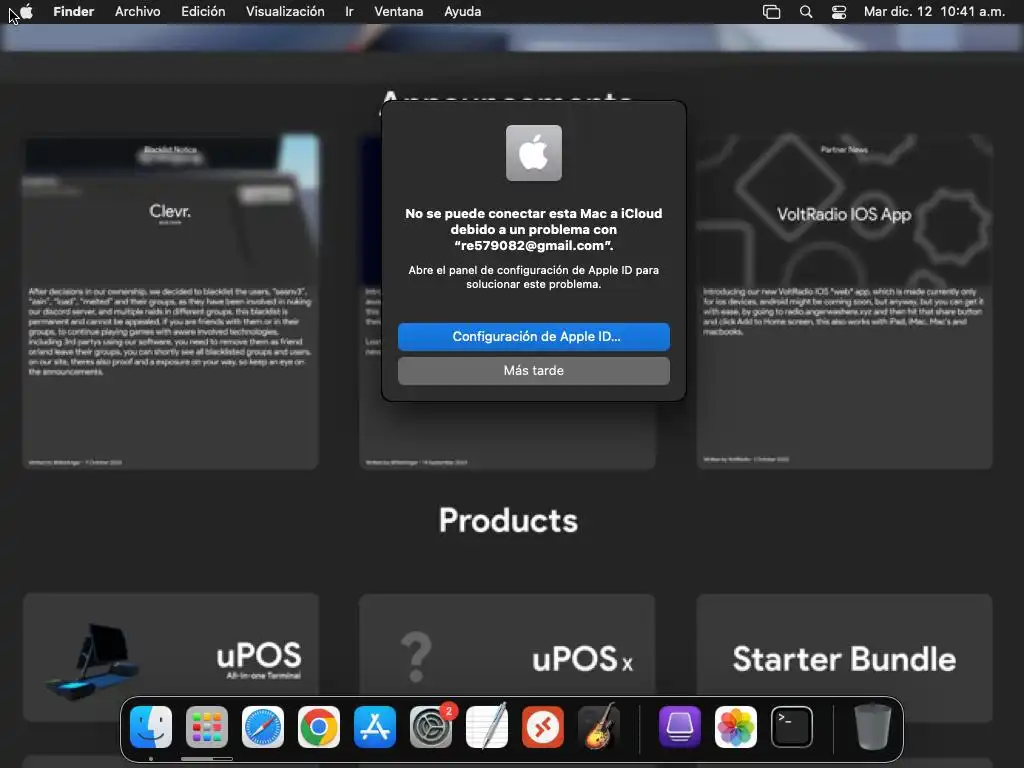
Task: Select the uPOS All-in-one Terminal product card
Action: (170, 657)
